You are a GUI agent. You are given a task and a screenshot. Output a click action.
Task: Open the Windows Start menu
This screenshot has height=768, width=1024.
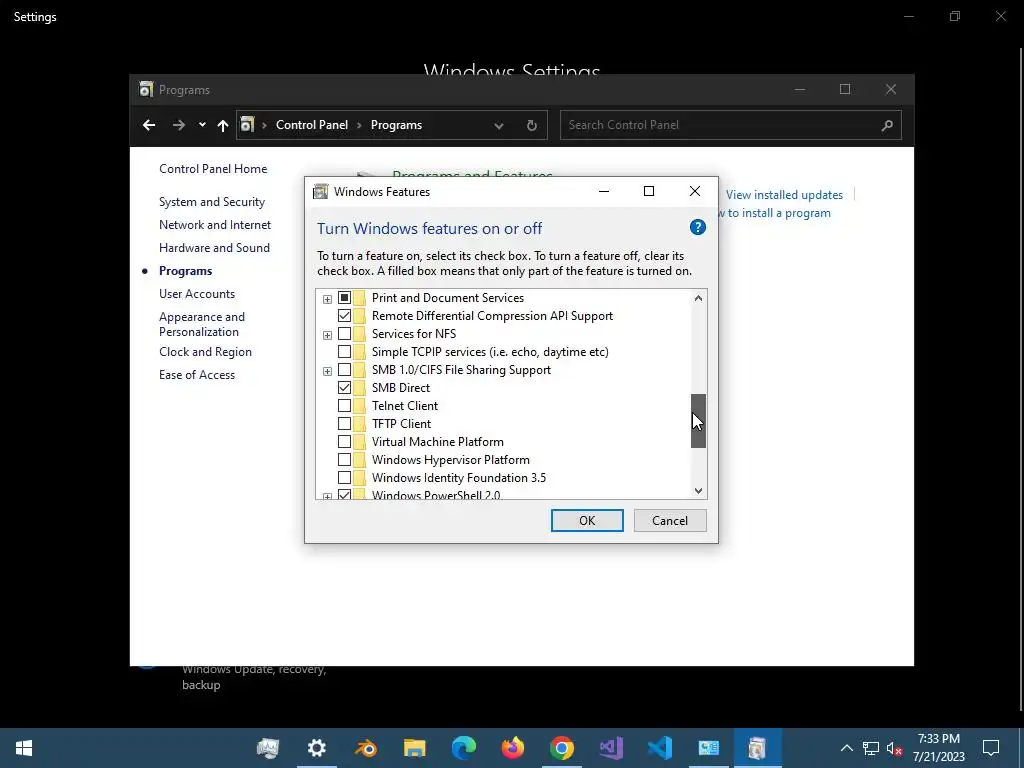pos(24,748)
